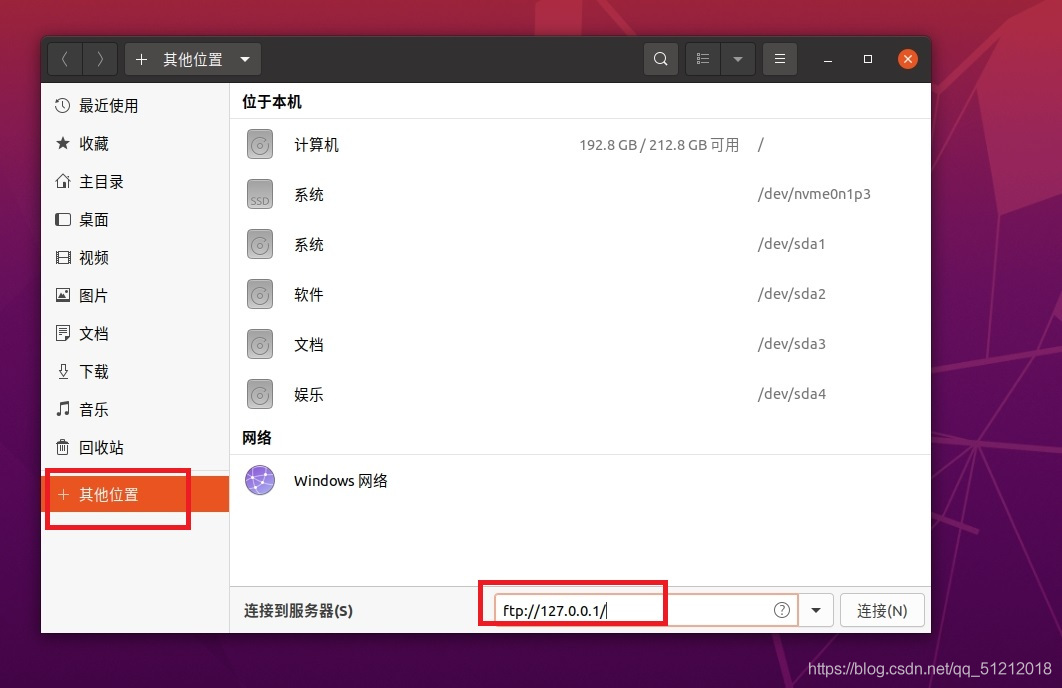Show recent servers dropdown arrow
This screenshot has height=688, width=1062.
click(x=816, y=610)
